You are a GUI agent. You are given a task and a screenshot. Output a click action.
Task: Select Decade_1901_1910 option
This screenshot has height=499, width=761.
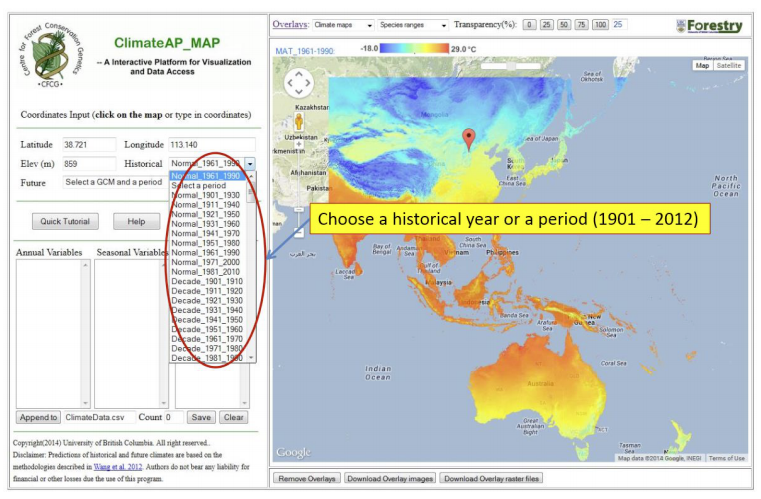207,282
